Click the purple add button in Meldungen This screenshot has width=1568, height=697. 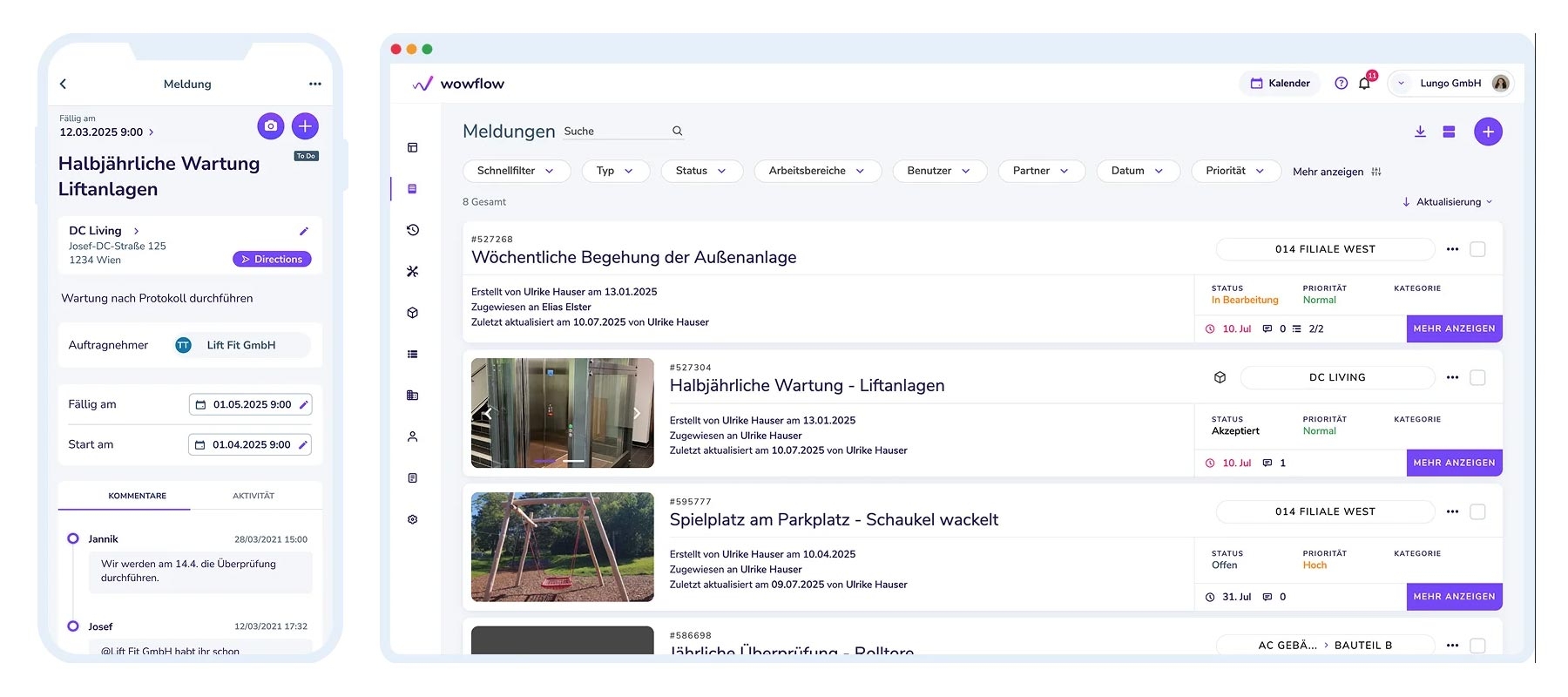(x=1488, y=132)
